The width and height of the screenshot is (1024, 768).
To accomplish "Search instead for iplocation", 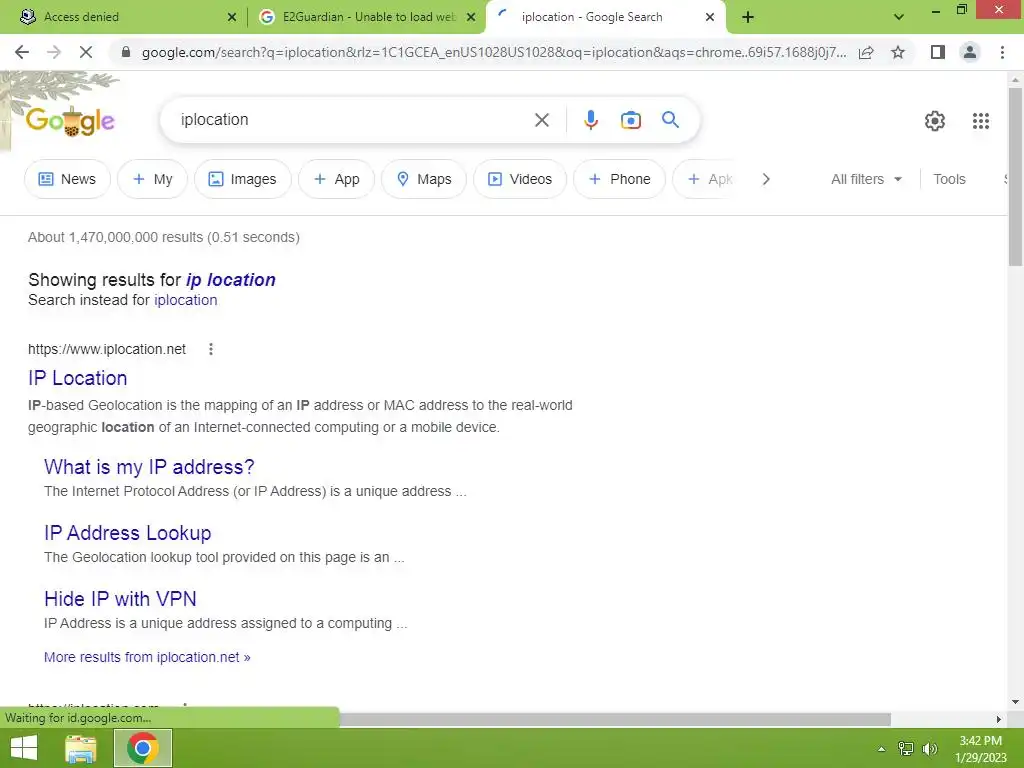I will coord(185,300).
